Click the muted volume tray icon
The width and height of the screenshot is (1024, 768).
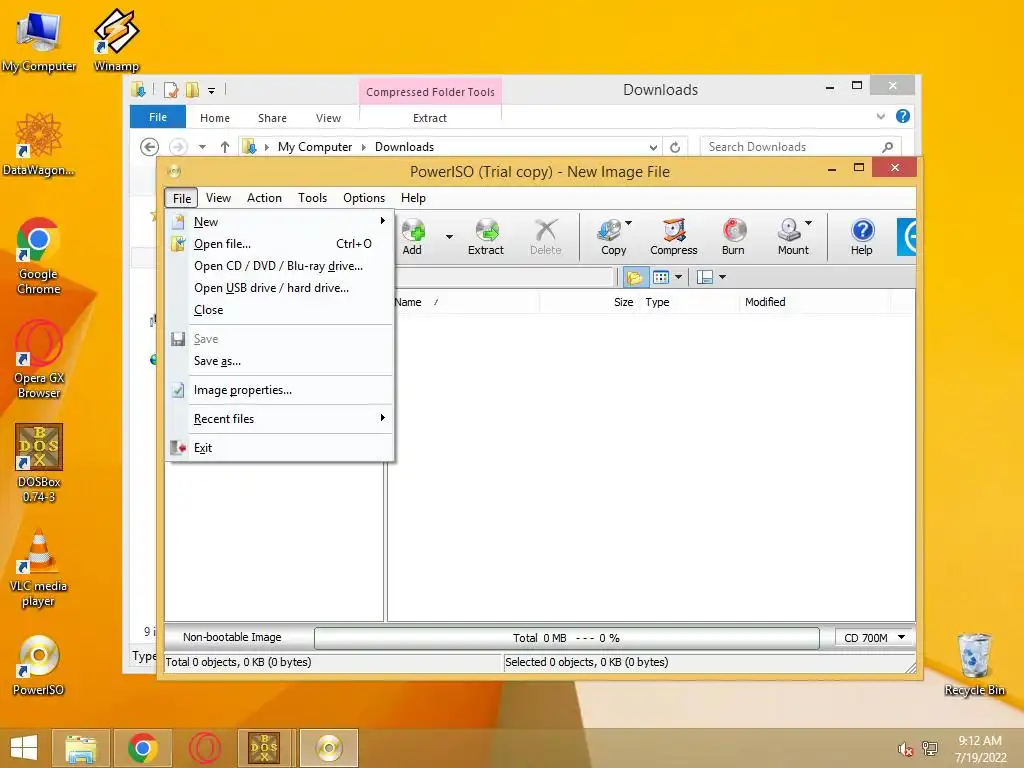pyautogui.click(x=905, y=749)
